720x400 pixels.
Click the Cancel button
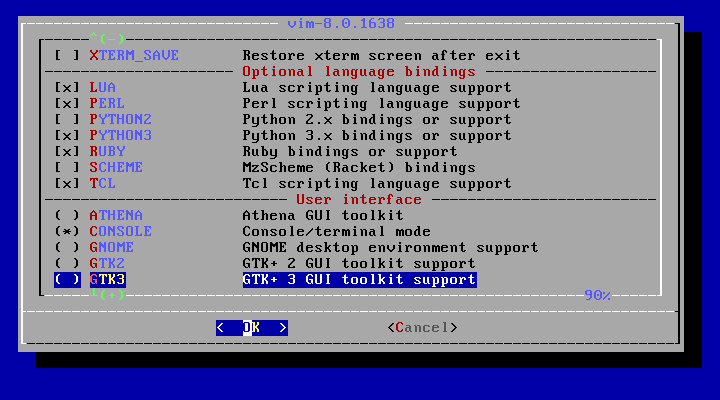422,328
